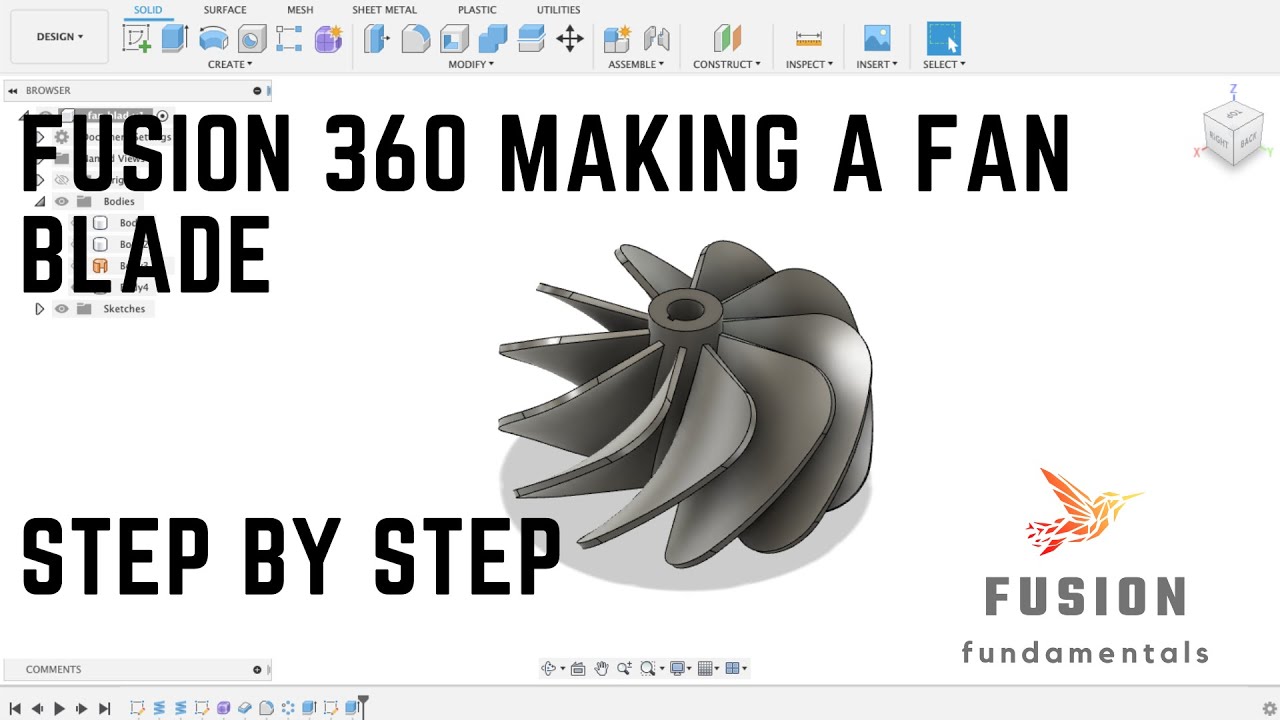This screenshot has height=720, width=1280.
Task: Switch to the PLASTIC tab
Action: point(477,10)
